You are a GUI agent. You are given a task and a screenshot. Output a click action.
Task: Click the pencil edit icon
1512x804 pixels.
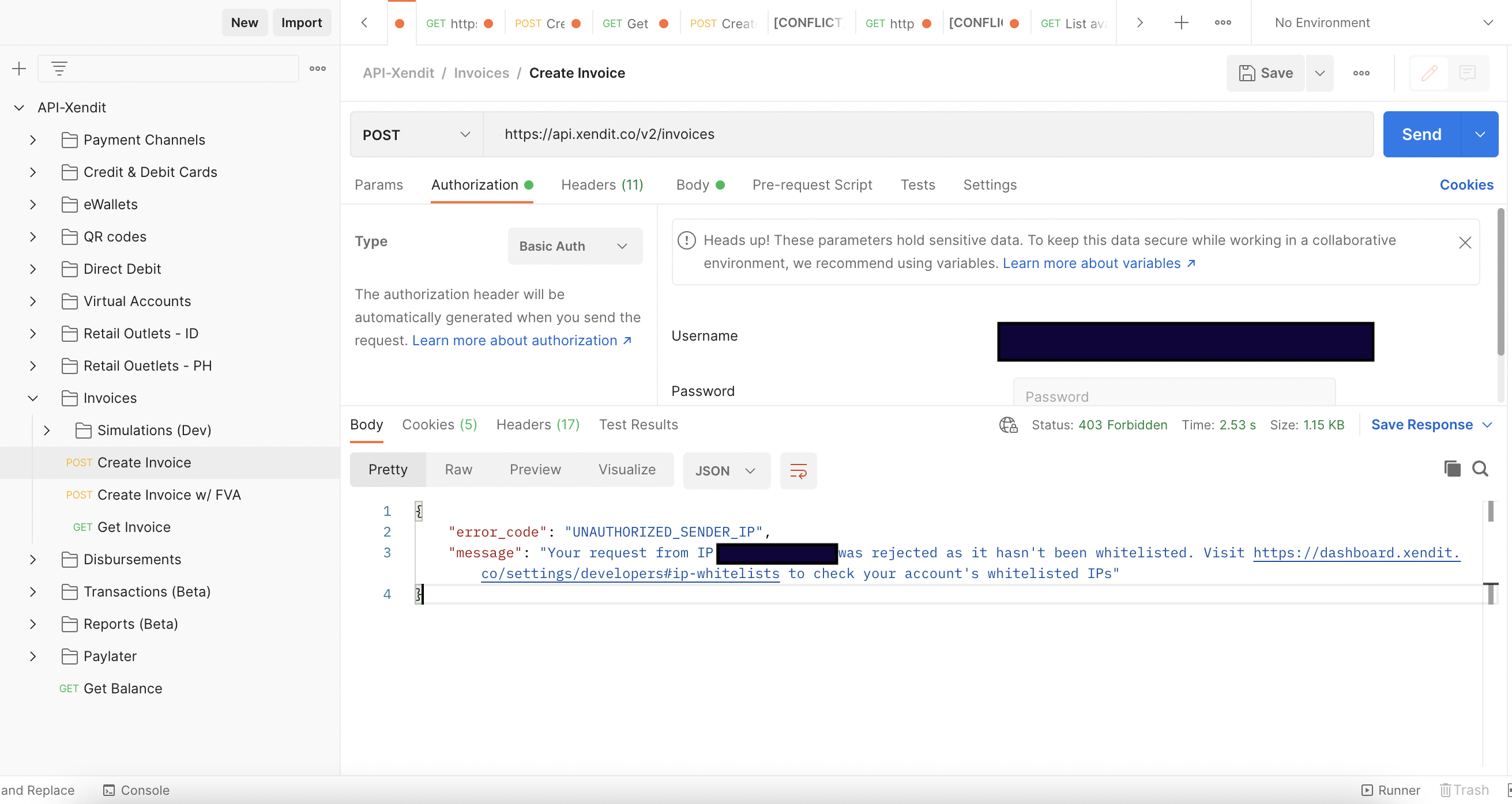point(1428,73)
